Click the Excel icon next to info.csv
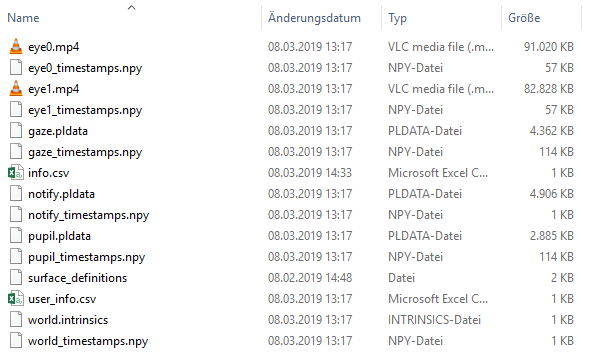 tap(16, 173)
